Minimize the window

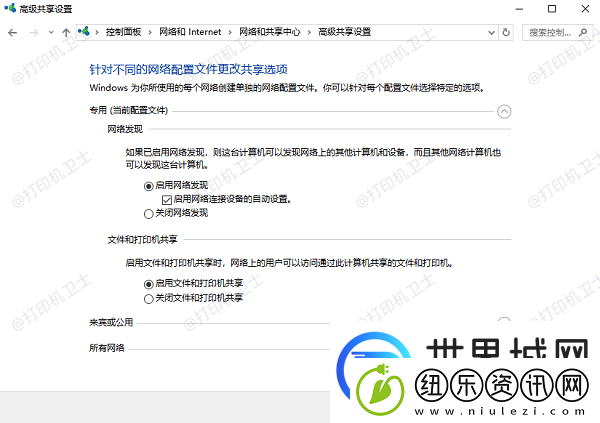click(x=519, y=9)
